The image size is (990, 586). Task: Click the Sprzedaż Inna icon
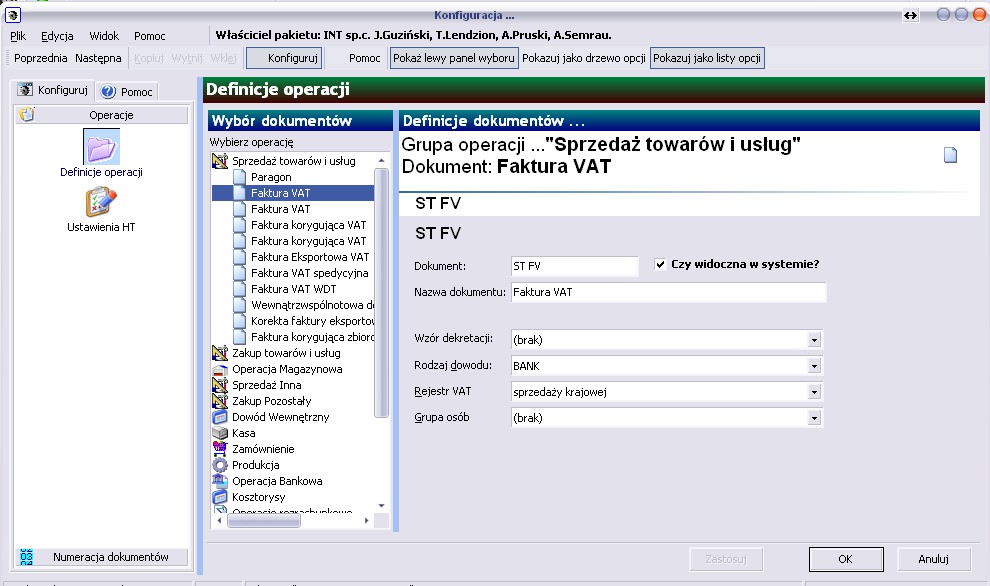pos(220,385)
